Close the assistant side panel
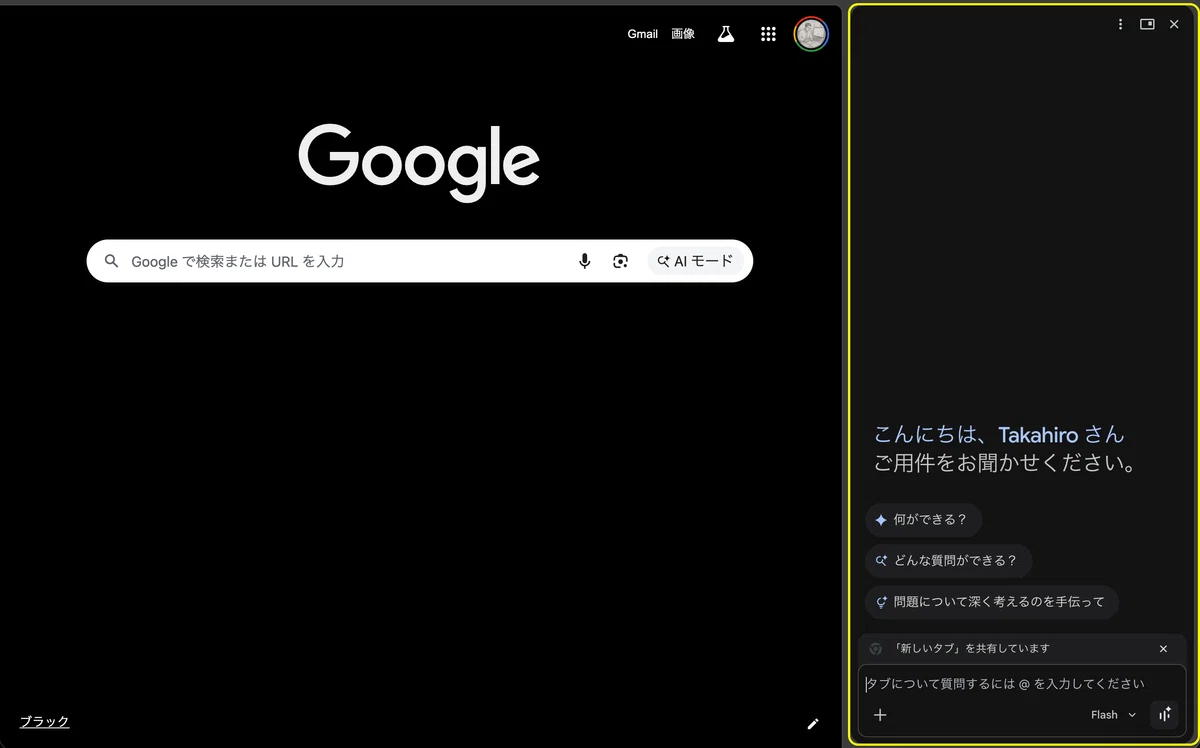Screen dimensions: 1200x748 [x=1174, y=24]
